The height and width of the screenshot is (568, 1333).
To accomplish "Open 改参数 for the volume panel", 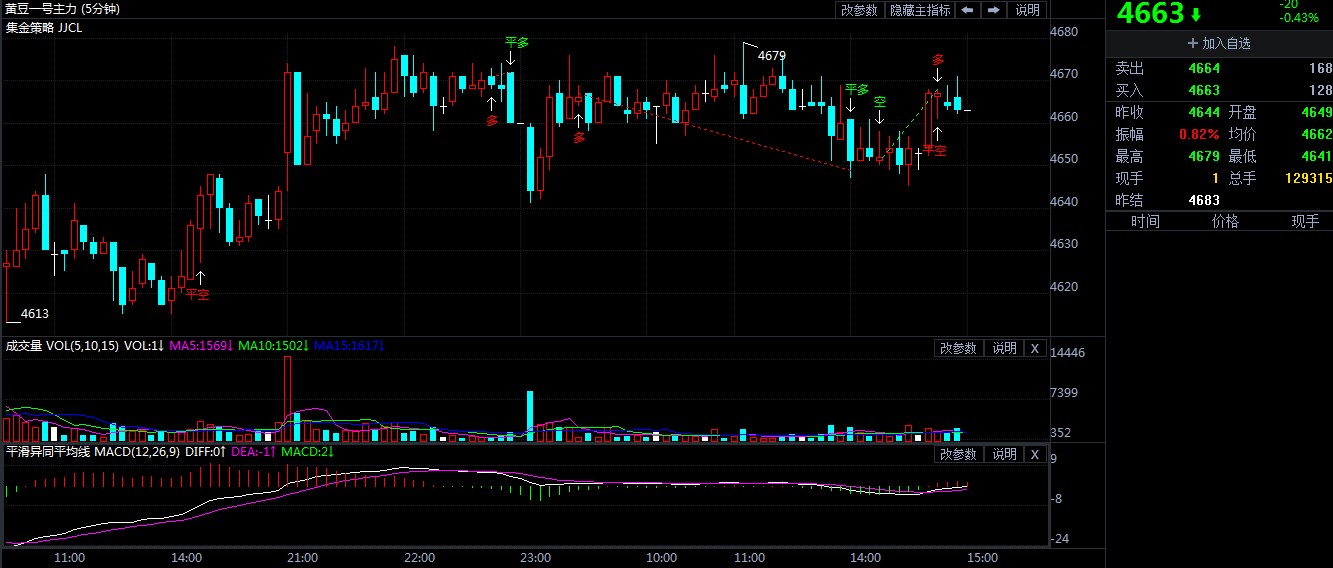I will pyautogui.click(x=957, y=348).
